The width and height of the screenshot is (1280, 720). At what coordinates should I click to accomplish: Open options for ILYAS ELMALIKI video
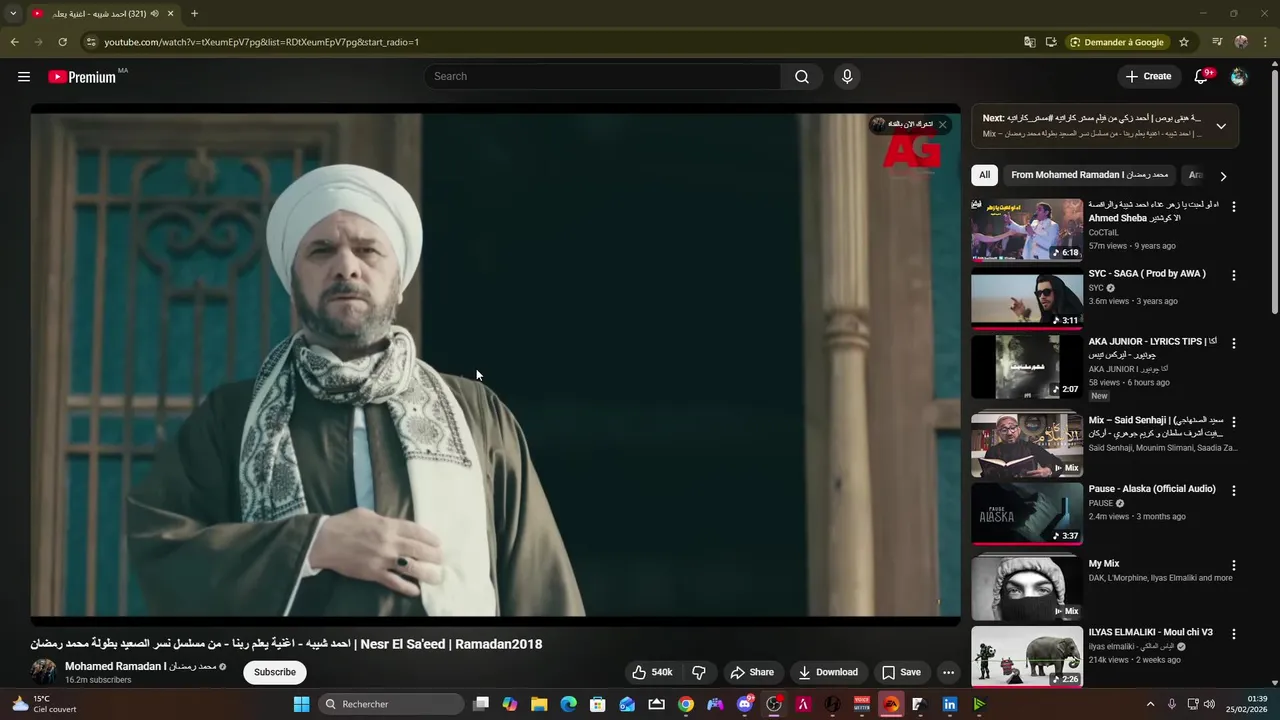[1233, 634]
